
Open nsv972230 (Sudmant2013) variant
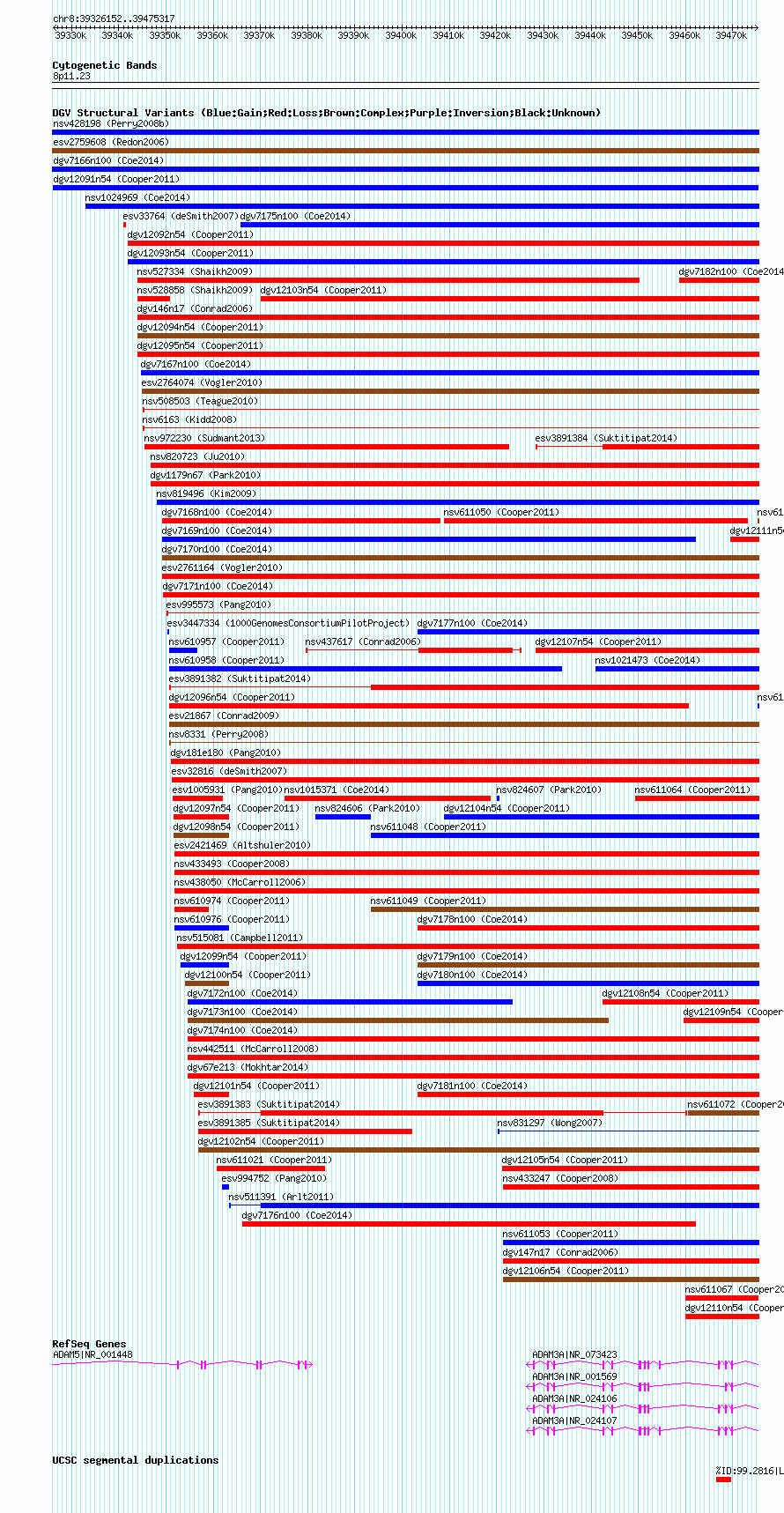204,438
